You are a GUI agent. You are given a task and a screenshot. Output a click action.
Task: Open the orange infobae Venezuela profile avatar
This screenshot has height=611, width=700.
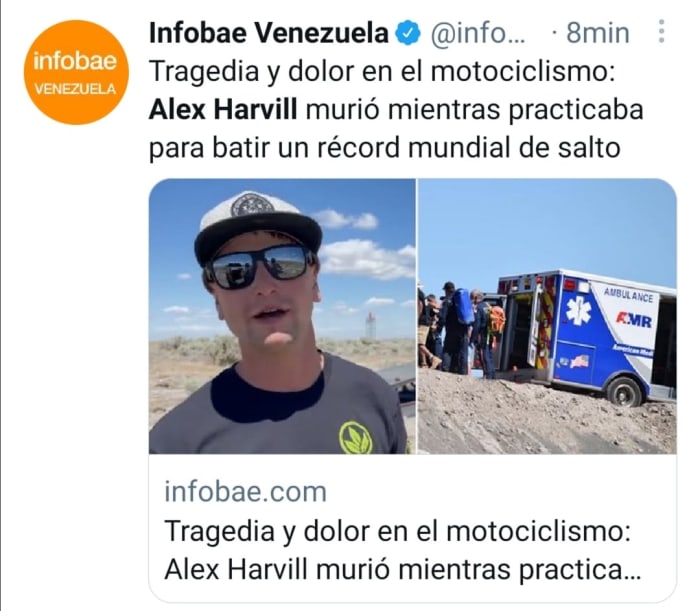tap(76, 72)
